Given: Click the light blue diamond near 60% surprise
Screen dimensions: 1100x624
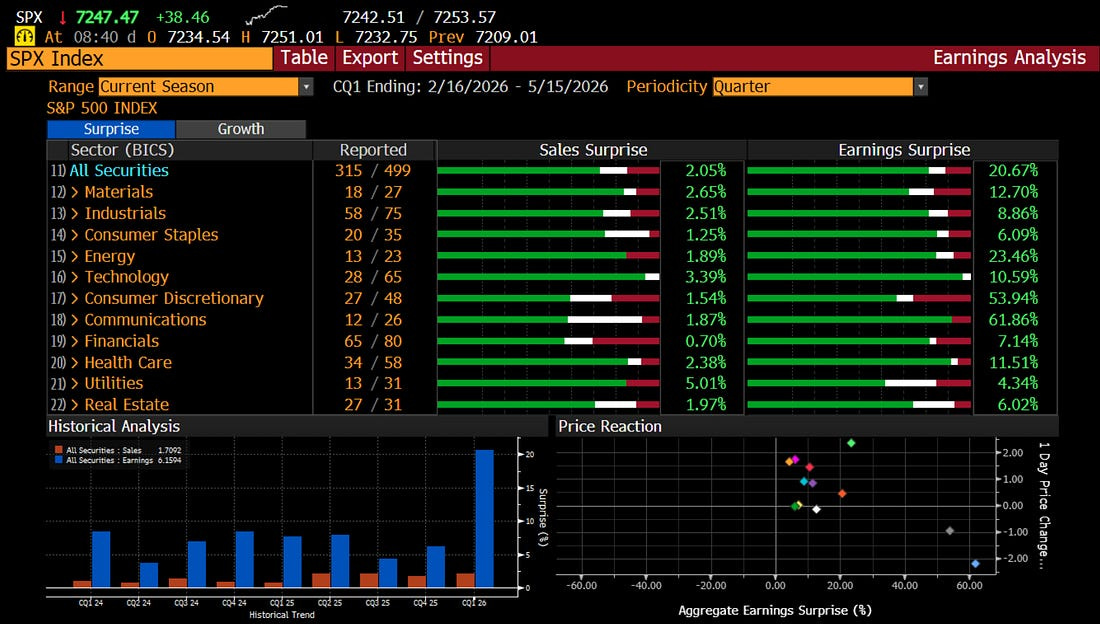Looking at the screenshot, I should point(975,564).
